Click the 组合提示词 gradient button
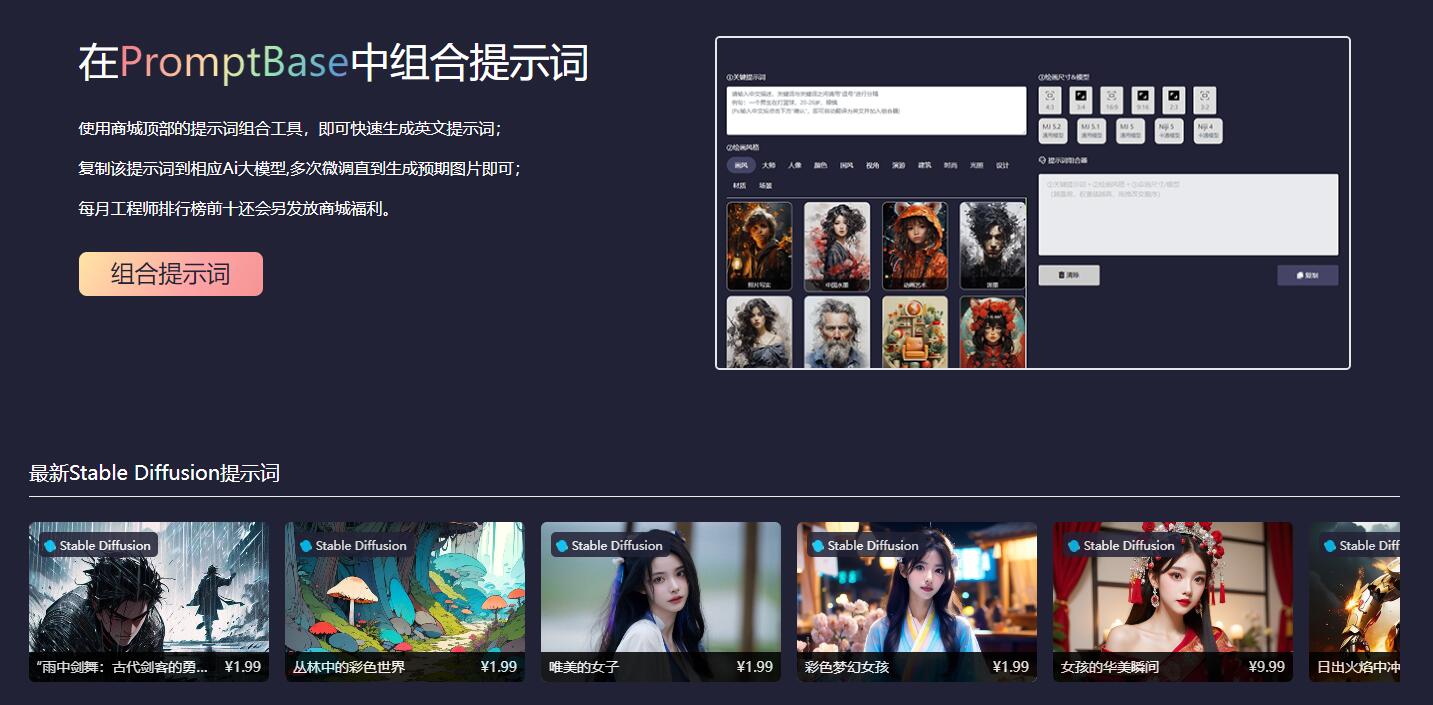The height and width of the screenshot is (705, 1433). click(x=171, y=274)
